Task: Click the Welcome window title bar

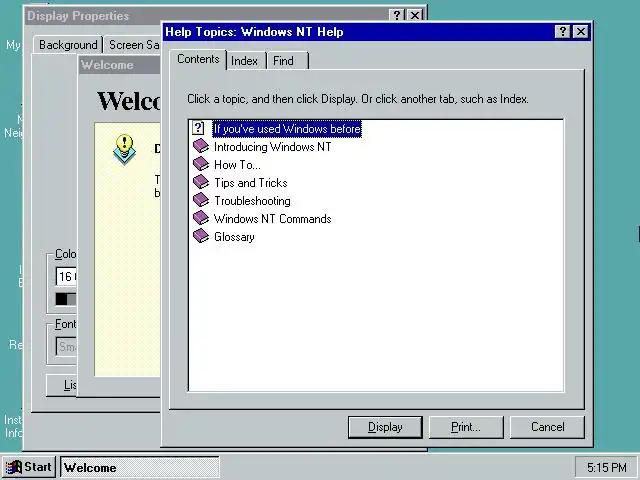Action: coord(120,65)
